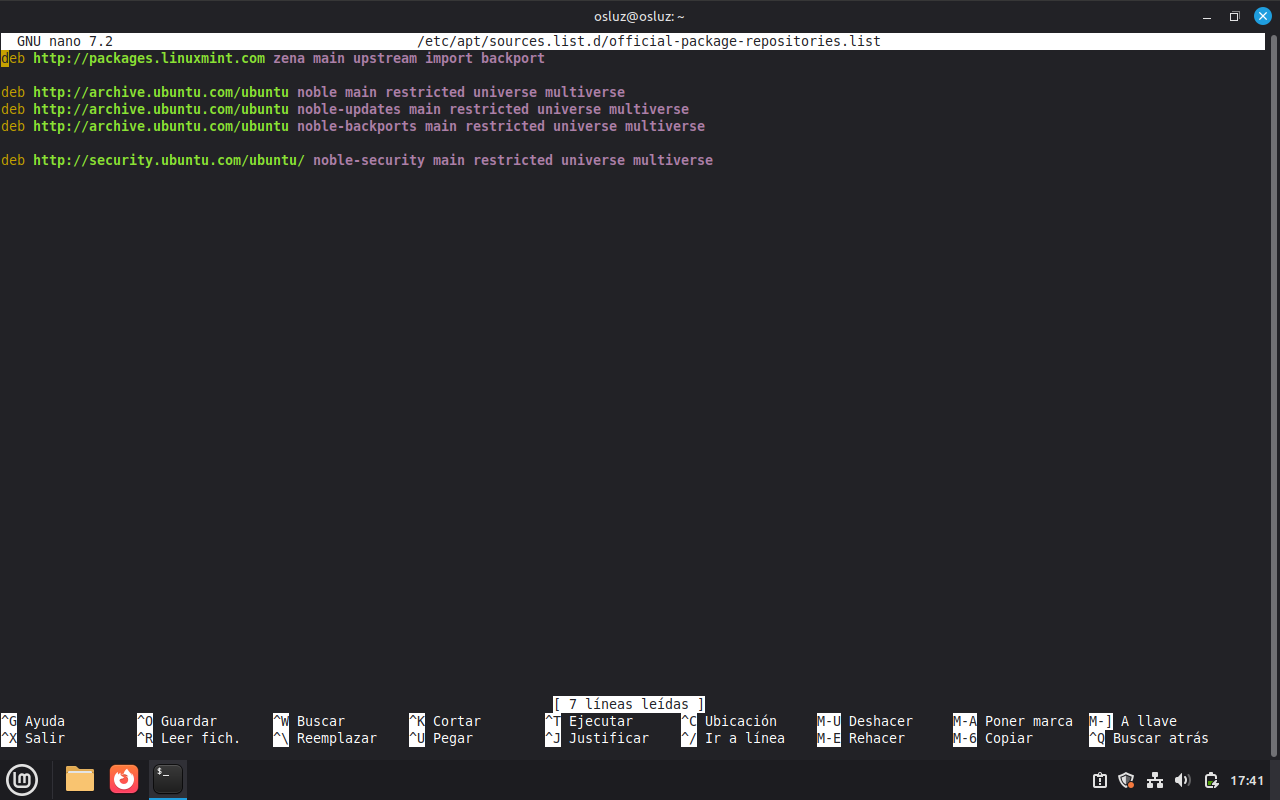The width and height of the screenshot is (1280, 800).
Task: Click the ^X Salir shortcut label
Action: [x=33, y=738]
